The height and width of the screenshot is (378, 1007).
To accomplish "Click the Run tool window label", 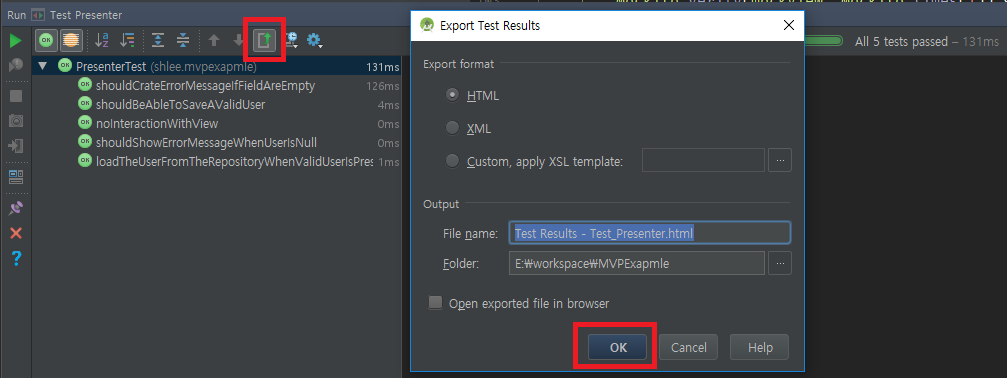I will [16, 15].
